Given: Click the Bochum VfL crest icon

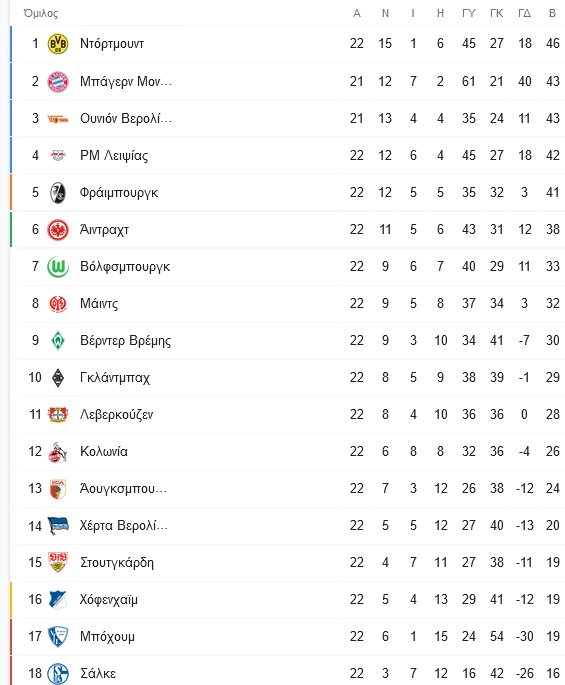Looking at the screenshot, I should 58,637.
